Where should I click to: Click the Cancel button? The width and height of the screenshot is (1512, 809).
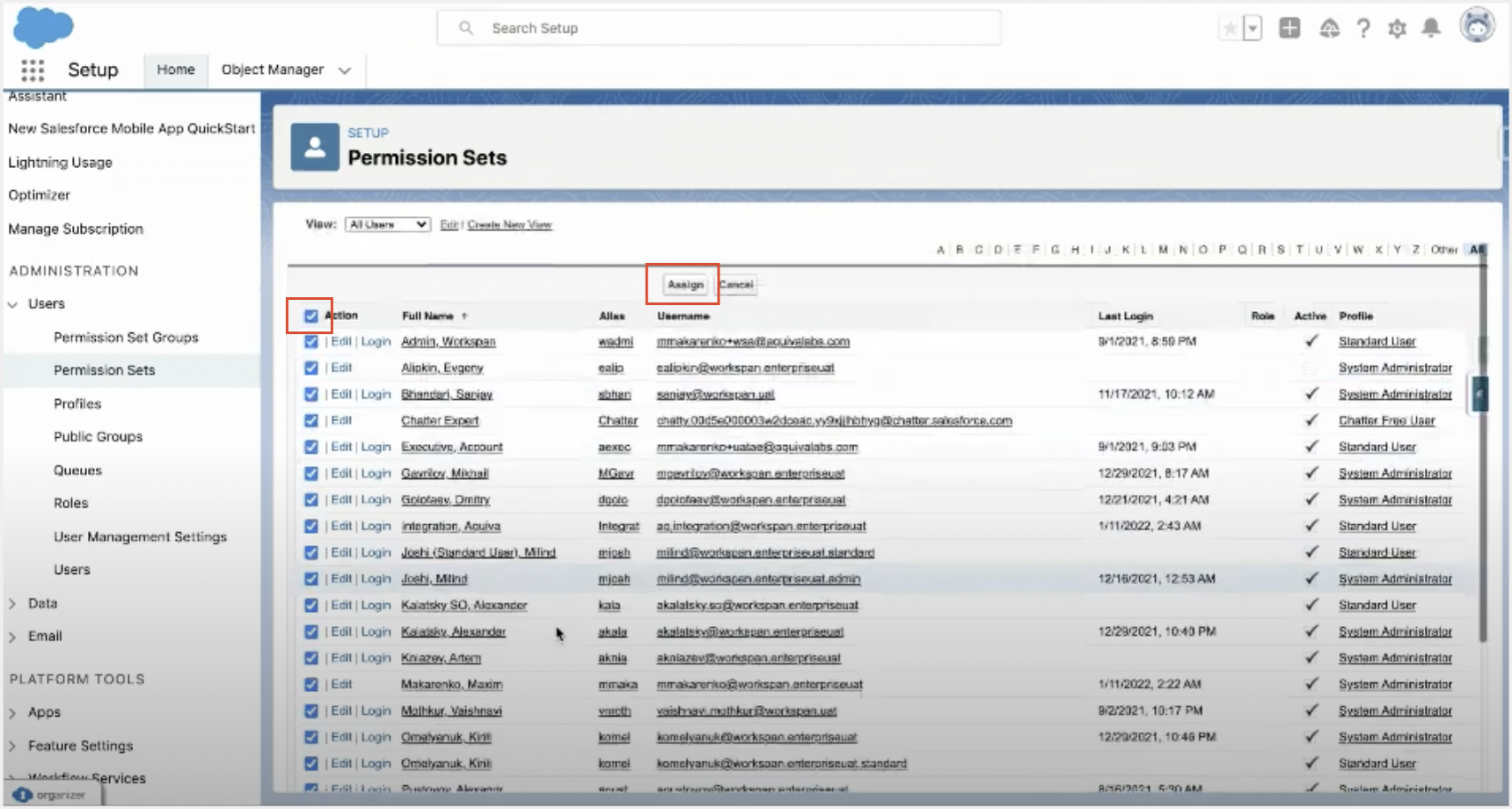[x=736, y=284]
